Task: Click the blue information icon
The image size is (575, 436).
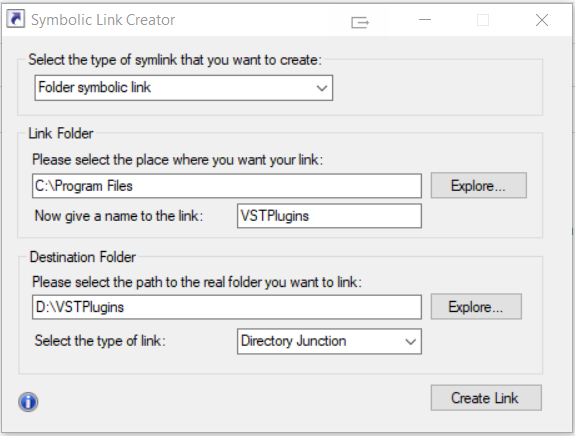Action: click(x=28, y=402)
